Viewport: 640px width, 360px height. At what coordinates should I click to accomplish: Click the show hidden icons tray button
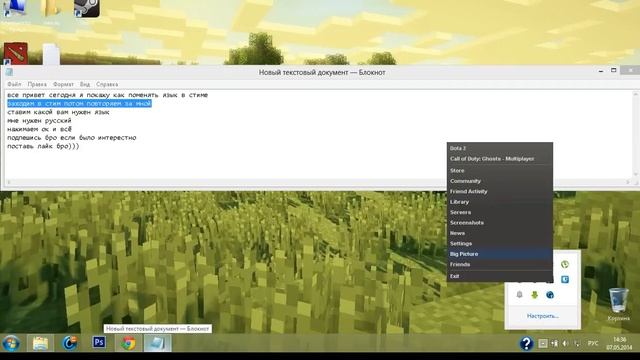point(543,344)
